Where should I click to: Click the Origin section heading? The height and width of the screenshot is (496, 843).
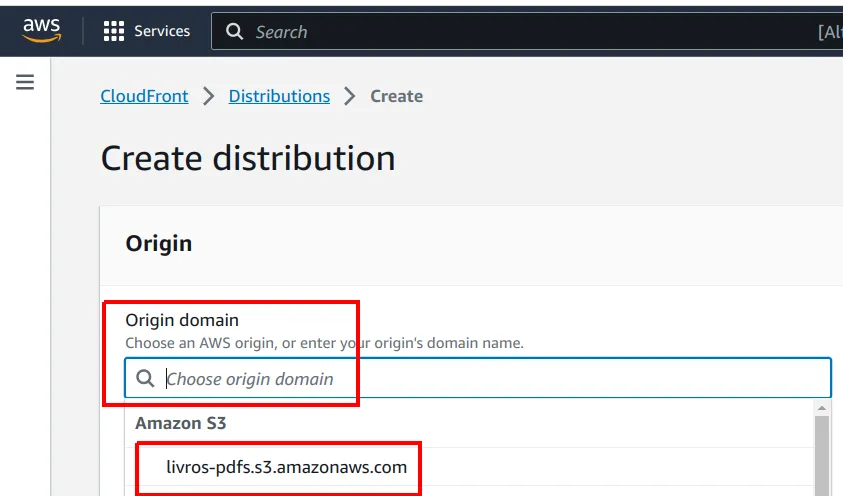(x=159, y=243)
